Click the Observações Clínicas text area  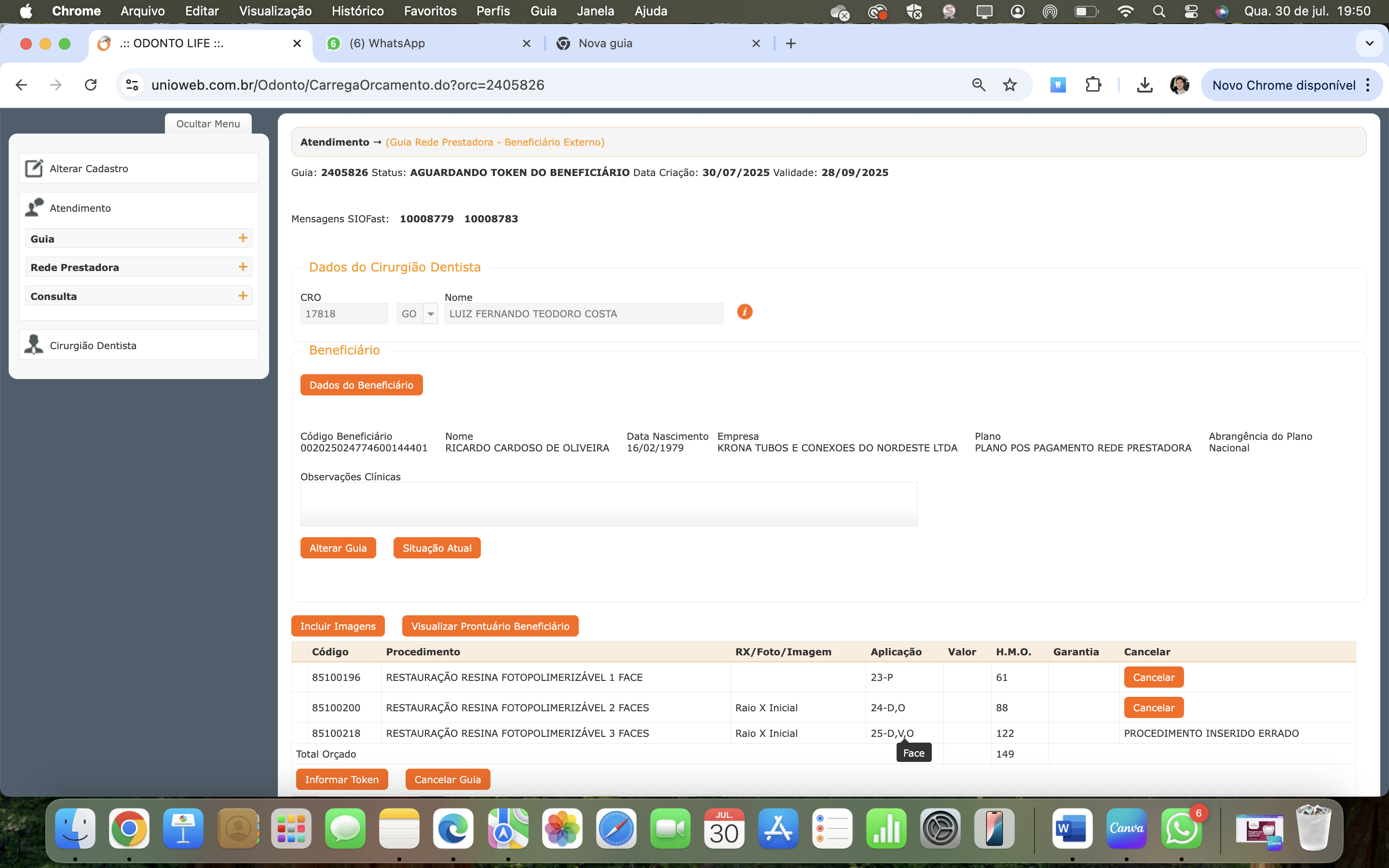[608, 504]
